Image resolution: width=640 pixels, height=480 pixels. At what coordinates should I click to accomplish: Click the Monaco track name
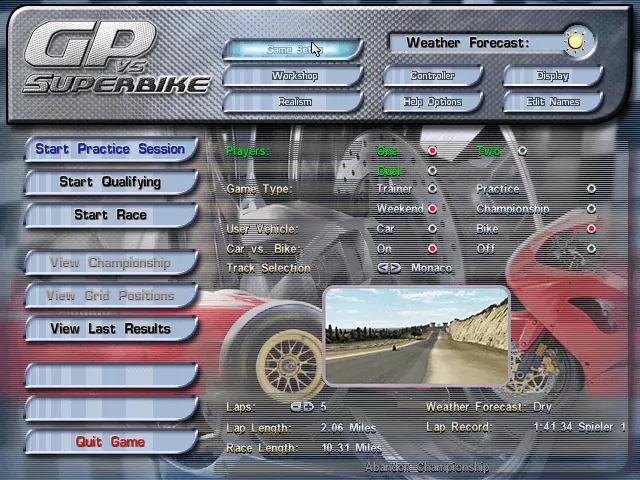coord(431,268)
